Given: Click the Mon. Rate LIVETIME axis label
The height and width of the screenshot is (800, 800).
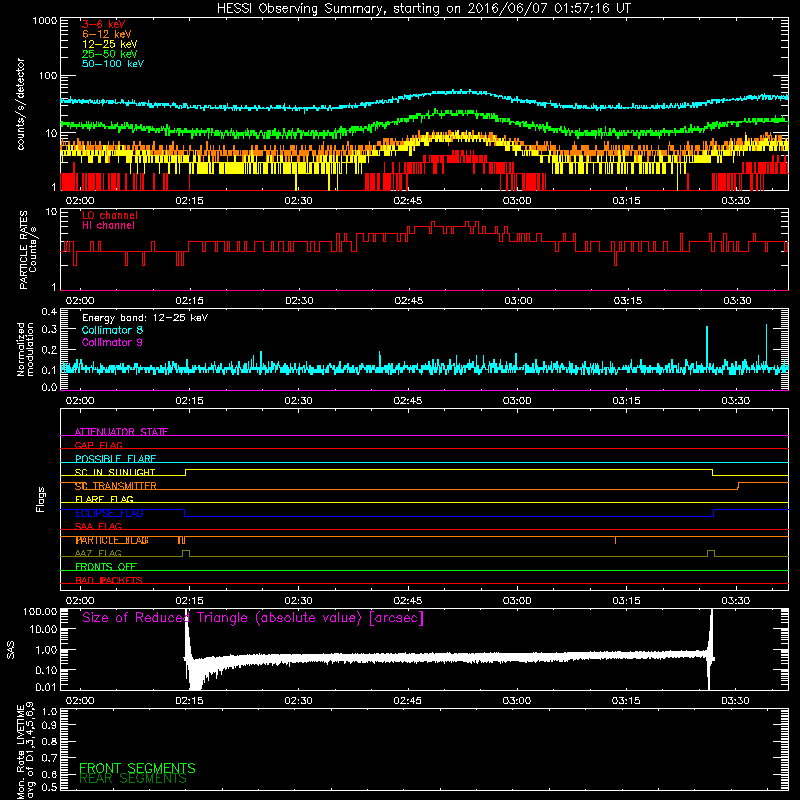Looking at the screenshot, I should [x=25, y=750].
